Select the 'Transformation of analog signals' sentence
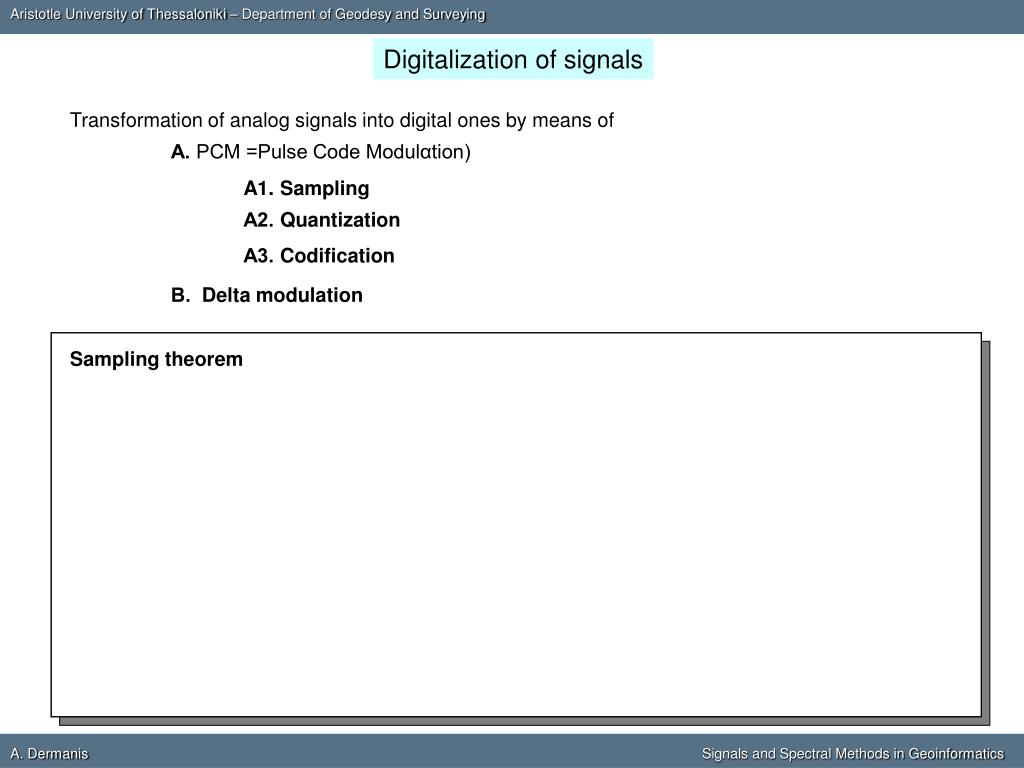 pos(342,120)
